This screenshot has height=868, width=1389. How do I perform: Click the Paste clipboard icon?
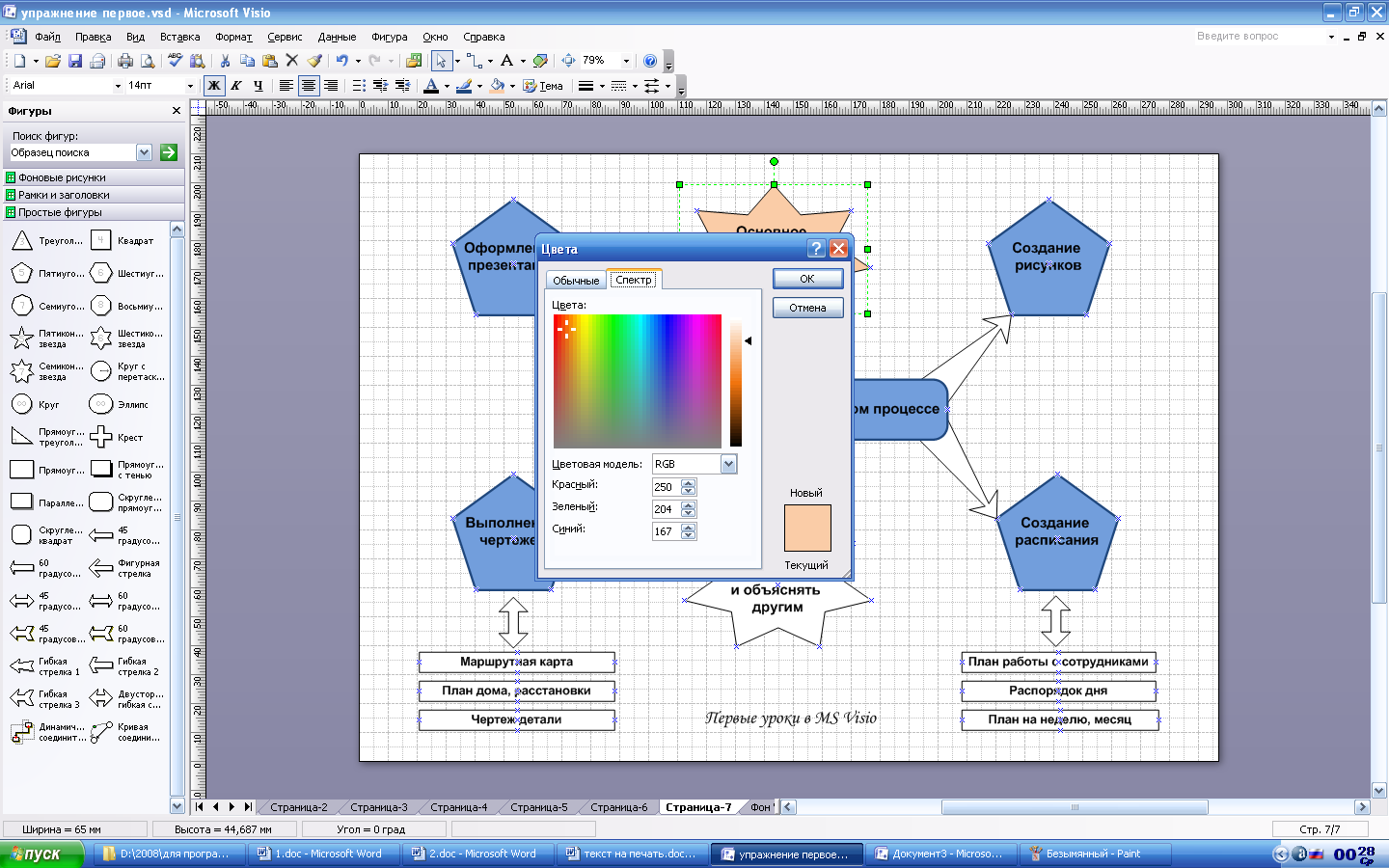pos(269,61)
